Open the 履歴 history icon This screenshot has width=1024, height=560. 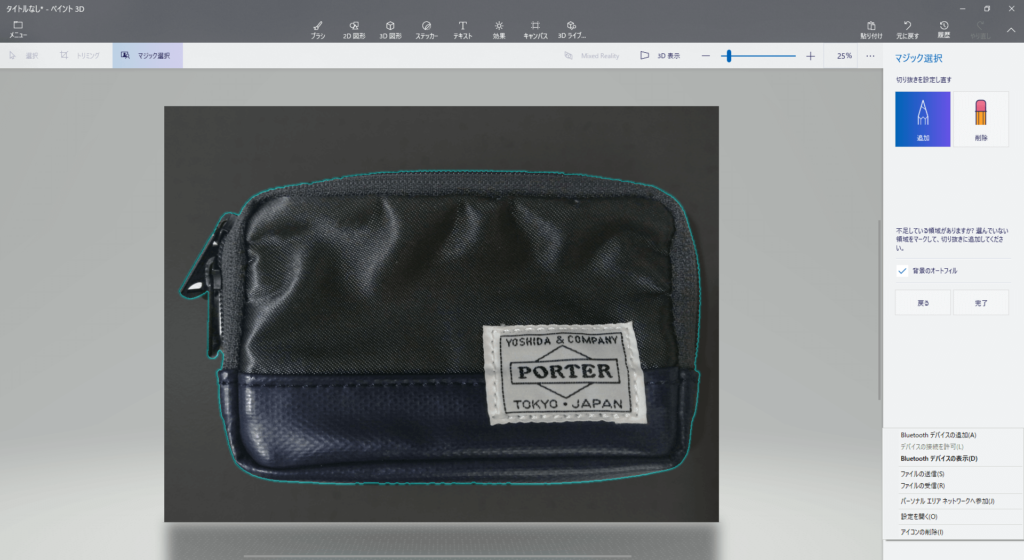coord(944,30)
